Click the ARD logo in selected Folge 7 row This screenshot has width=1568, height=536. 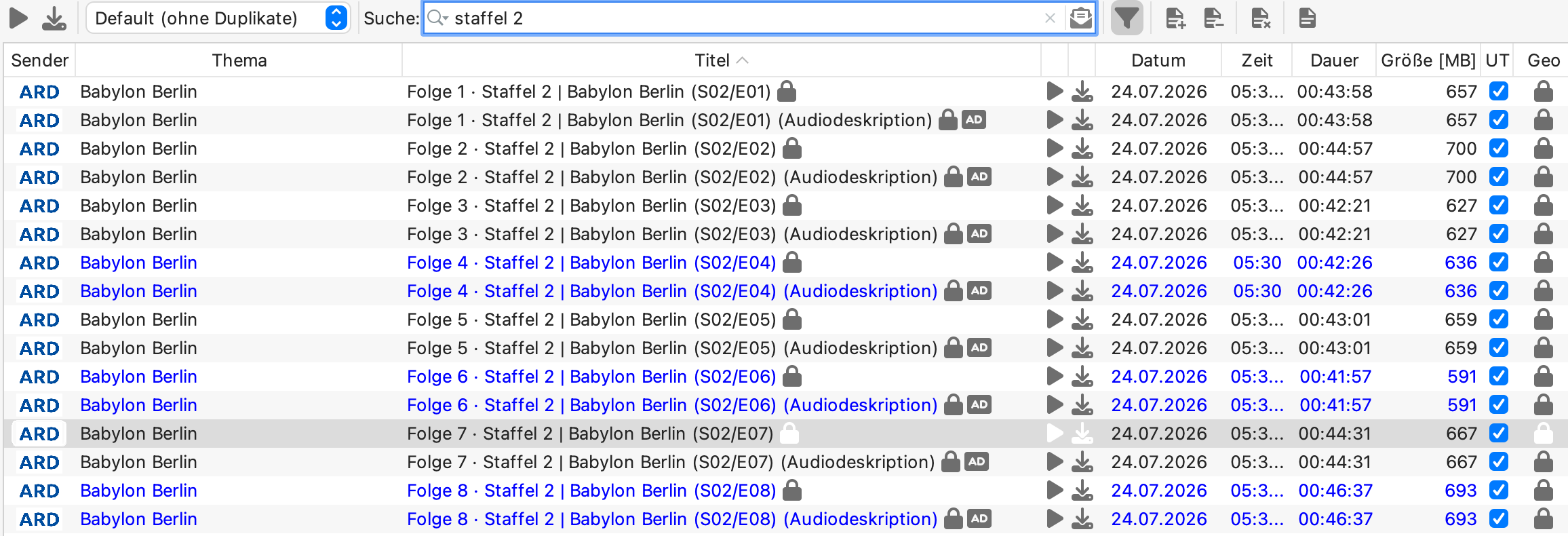39,433
